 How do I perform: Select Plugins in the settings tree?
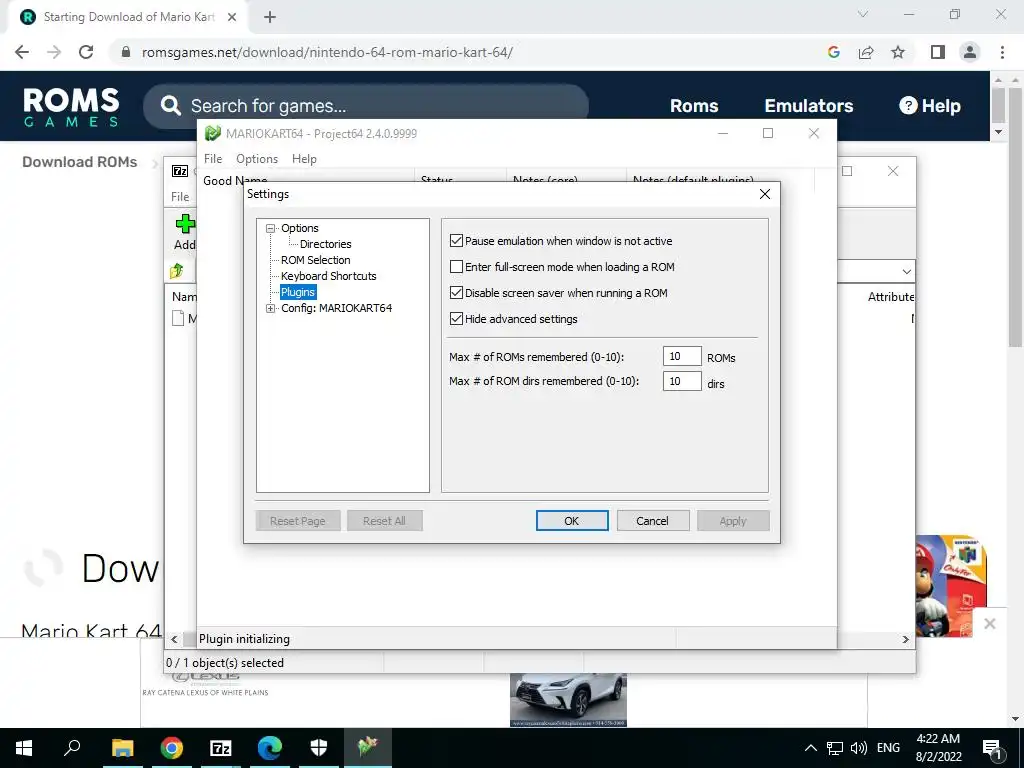(298, 292)
